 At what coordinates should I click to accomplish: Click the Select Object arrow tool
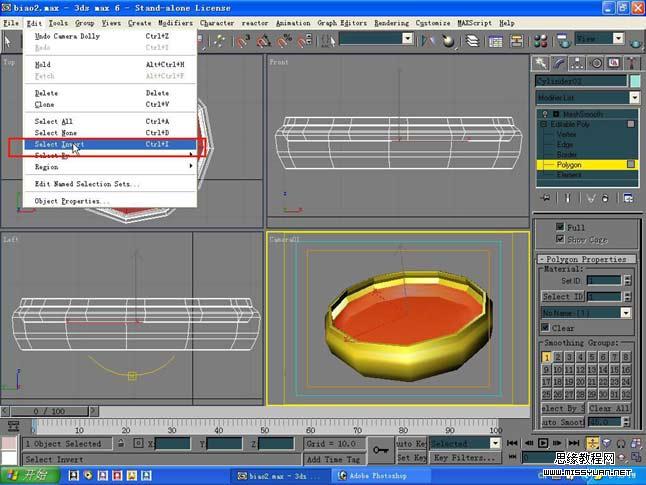8,41
